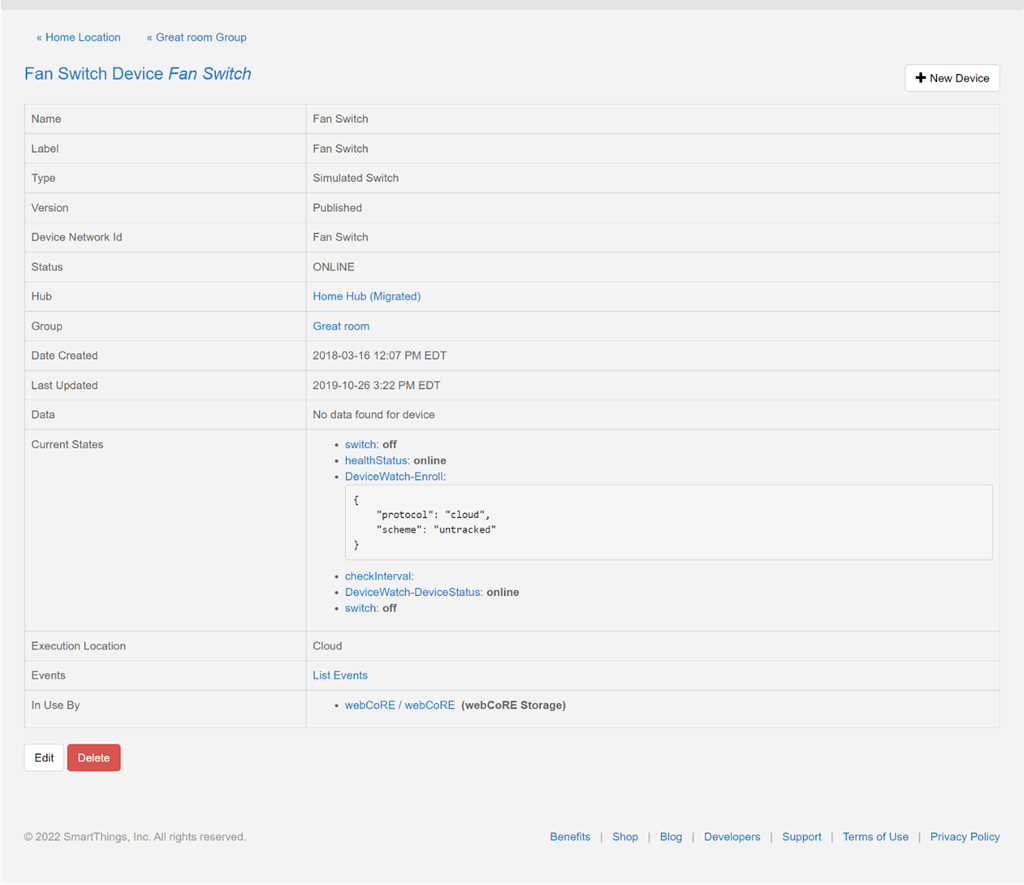Open the Great room group link

[x=341, y=326]
